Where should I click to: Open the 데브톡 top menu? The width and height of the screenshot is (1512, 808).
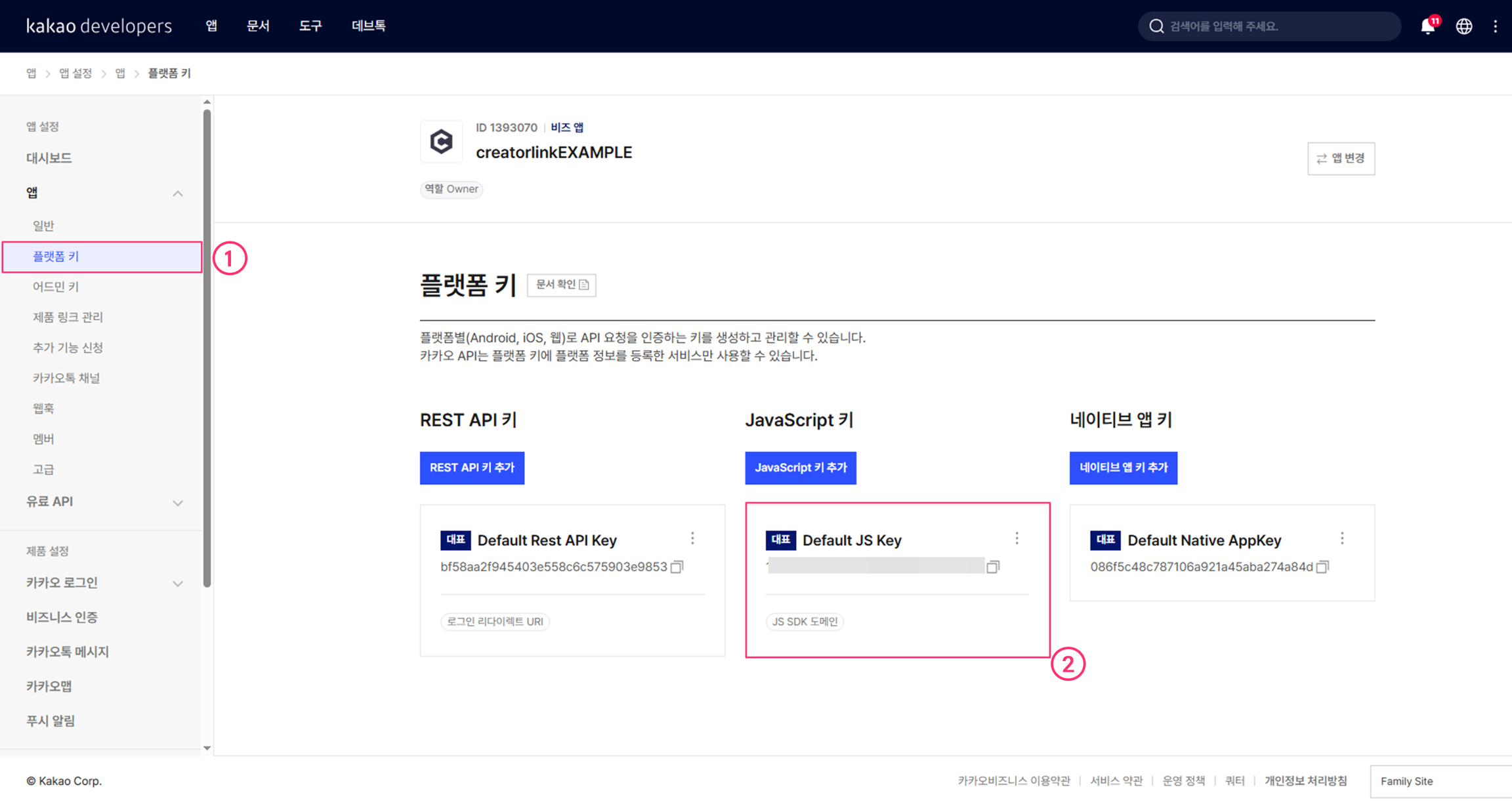pos(368,26)
